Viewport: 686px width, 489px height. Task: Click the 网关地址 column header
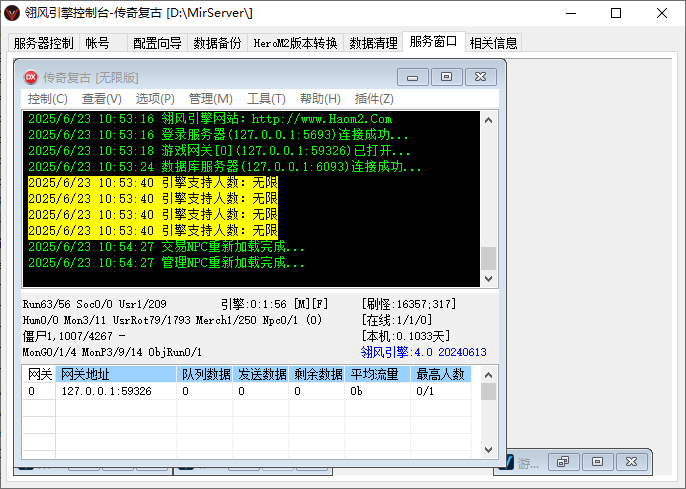[x=85, y=374]
